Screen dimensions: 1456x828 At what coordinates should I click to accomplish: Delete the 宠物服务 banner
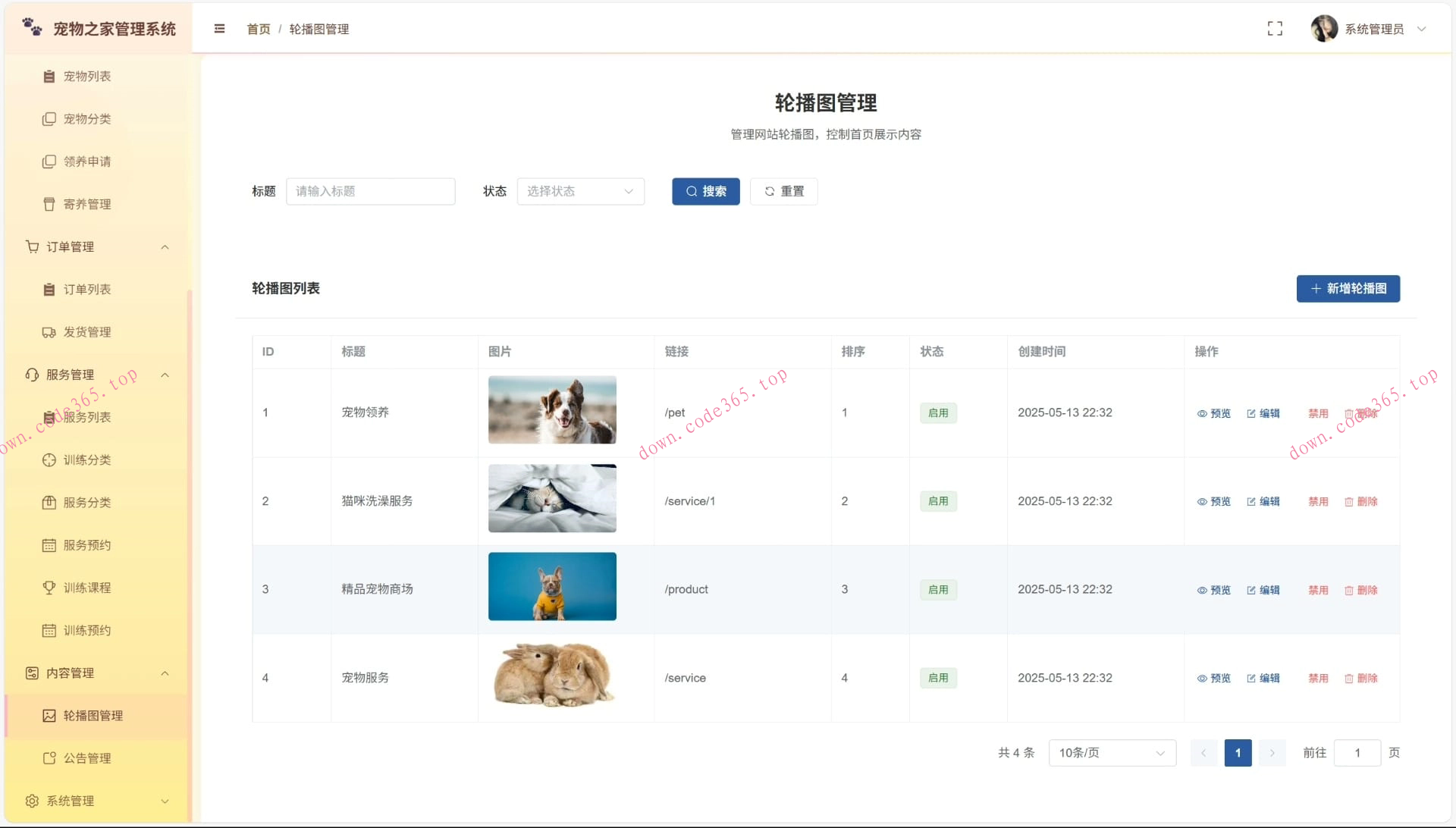[x=1361, y=678]
